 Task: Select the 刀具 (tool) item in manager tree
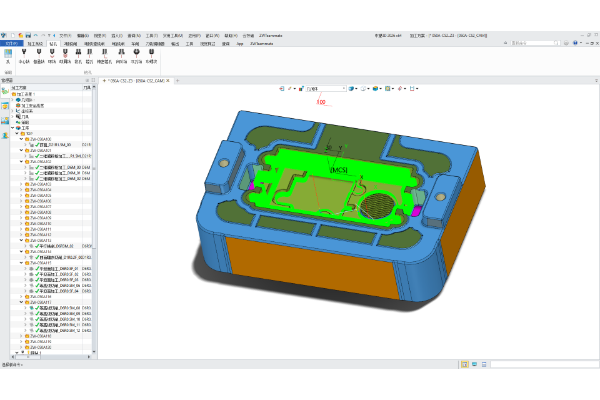(24, 116)
